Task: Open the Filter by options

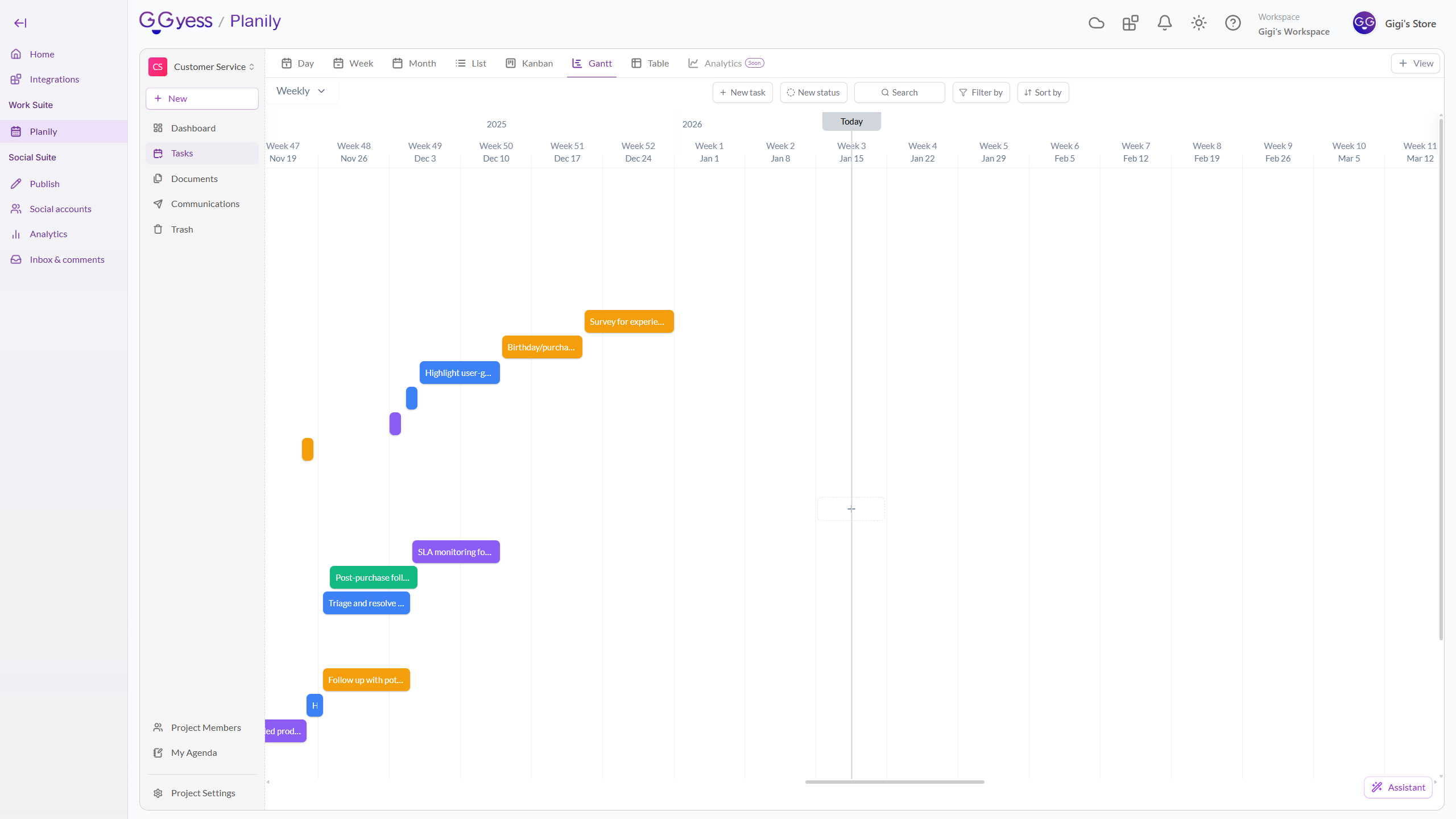Action: click(x=981, y=93)
